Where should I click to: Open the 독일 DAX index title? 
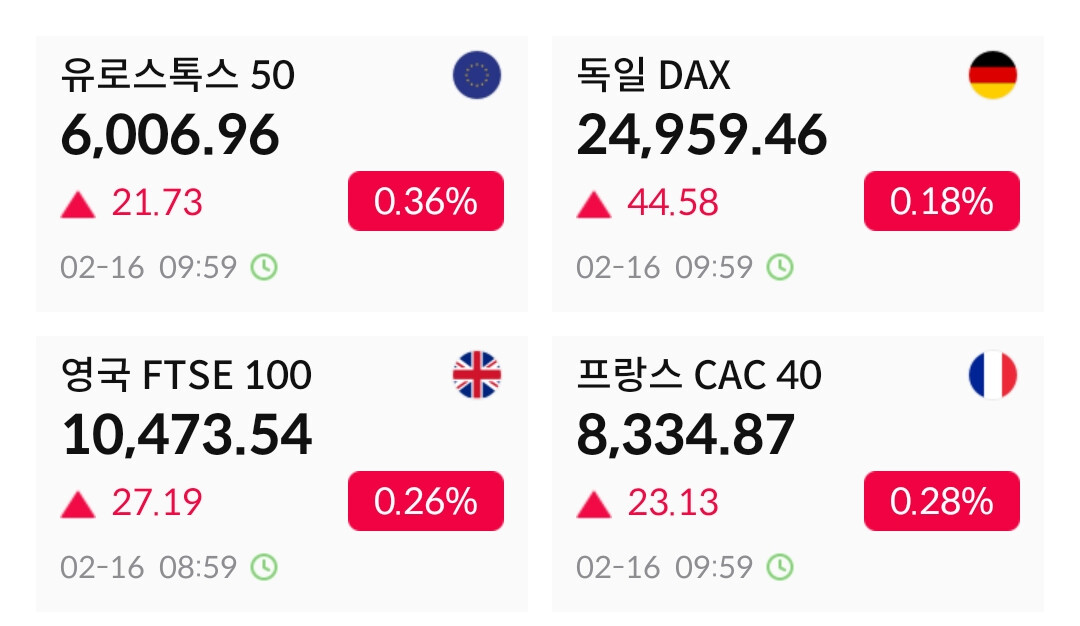click(653, 76)
